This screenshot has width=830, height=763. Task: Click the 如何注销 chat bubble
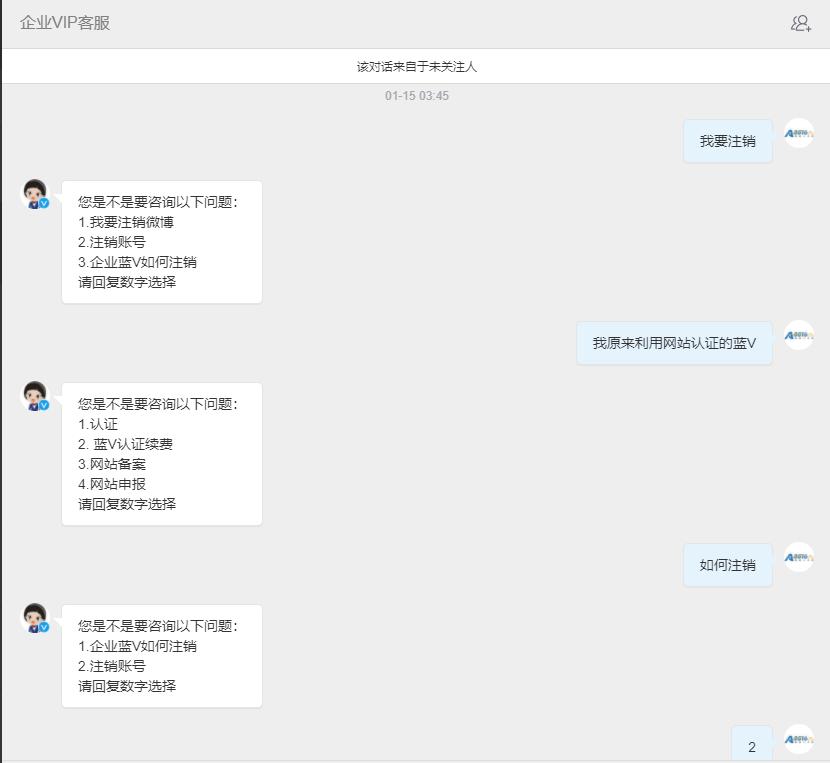tap(728, 564)
